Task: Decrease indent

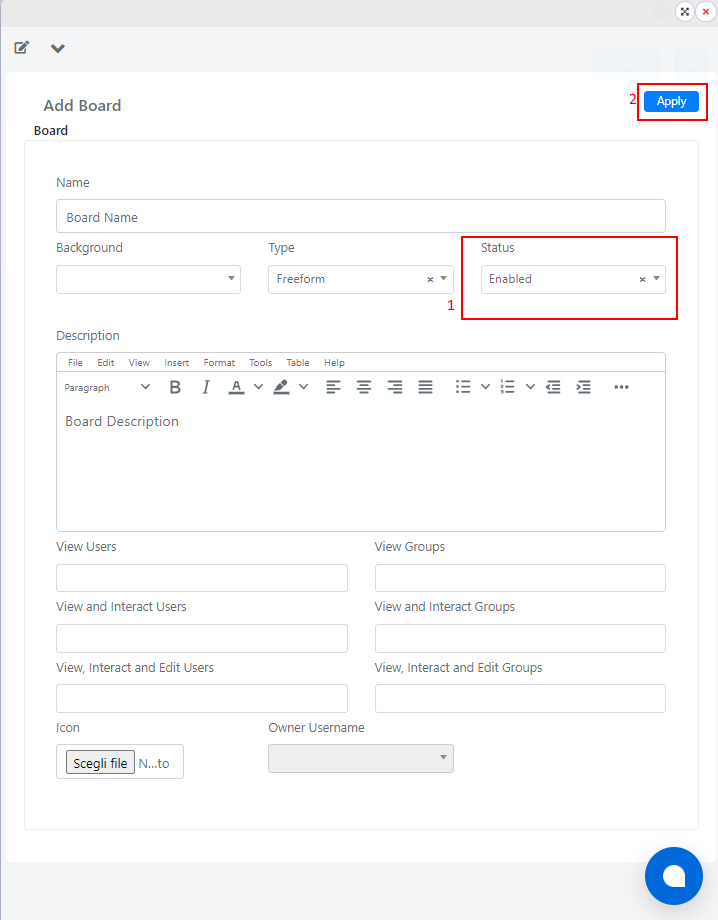Action: tap(553, 387)
